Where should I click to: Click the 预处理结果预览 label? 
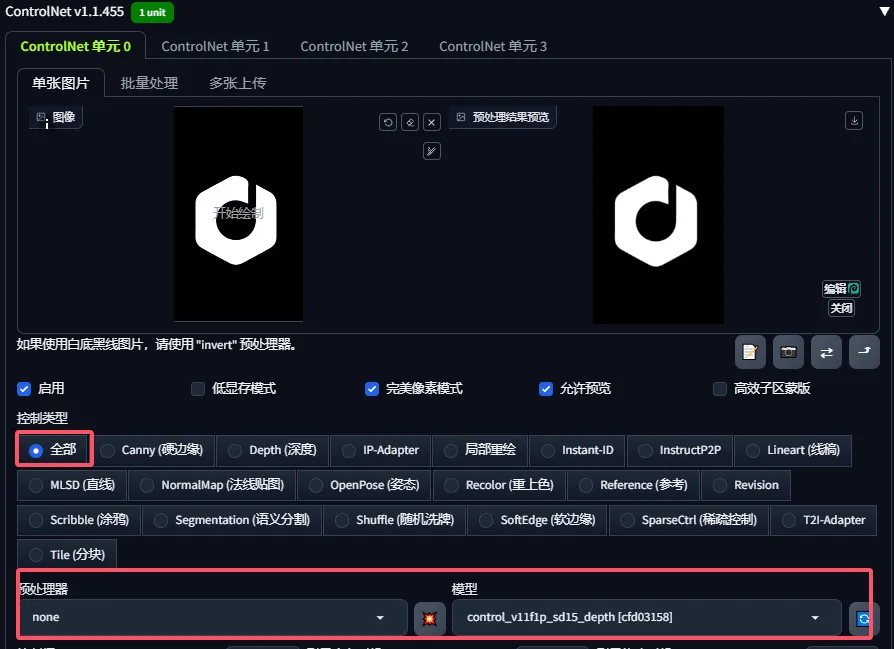click(502, 117)
